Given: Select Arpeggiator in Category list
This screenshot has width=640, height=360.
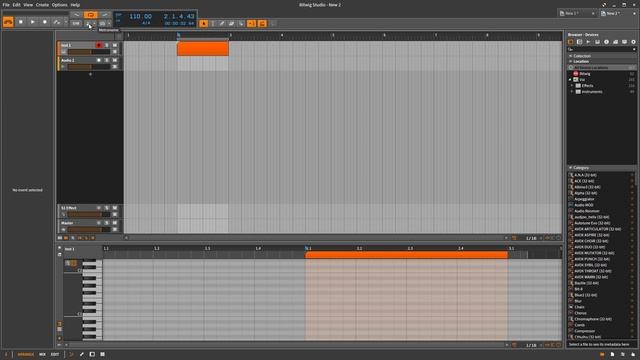Looking at the screenshot, I should pos(584,199).
